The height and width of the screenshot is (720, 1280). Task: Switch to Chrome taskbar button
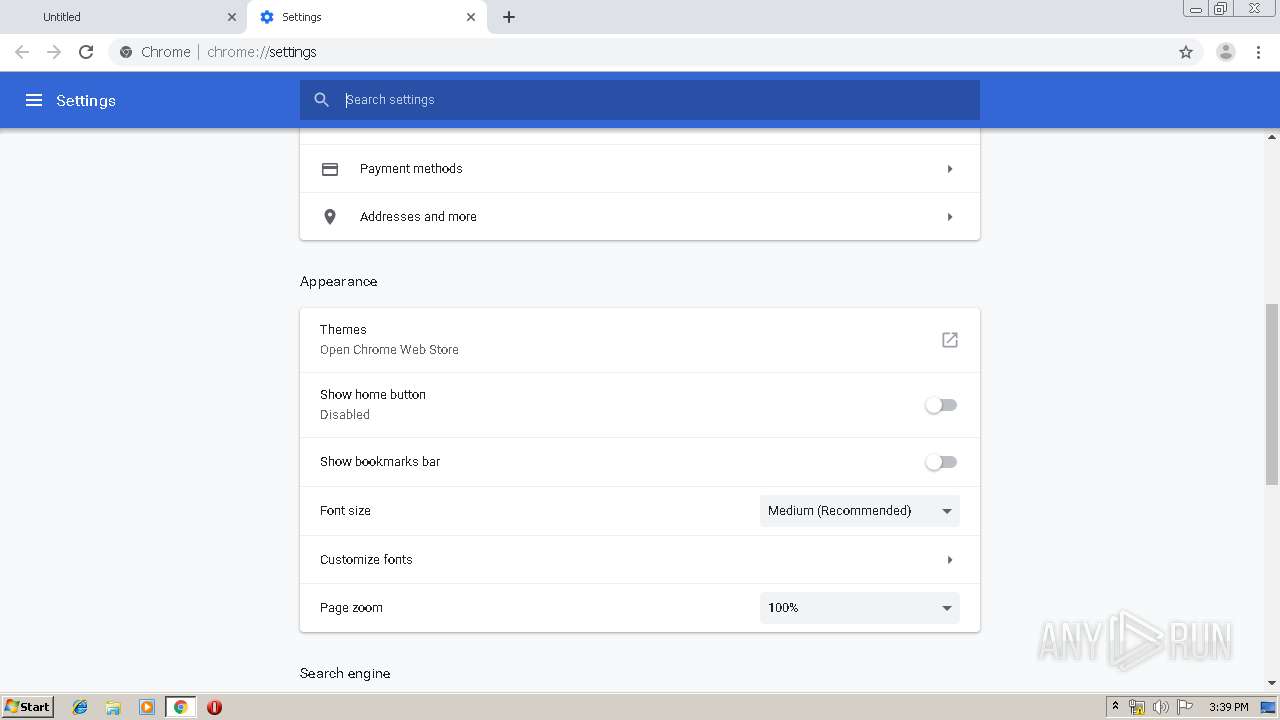pyautogui.click(x=180, y=707)
